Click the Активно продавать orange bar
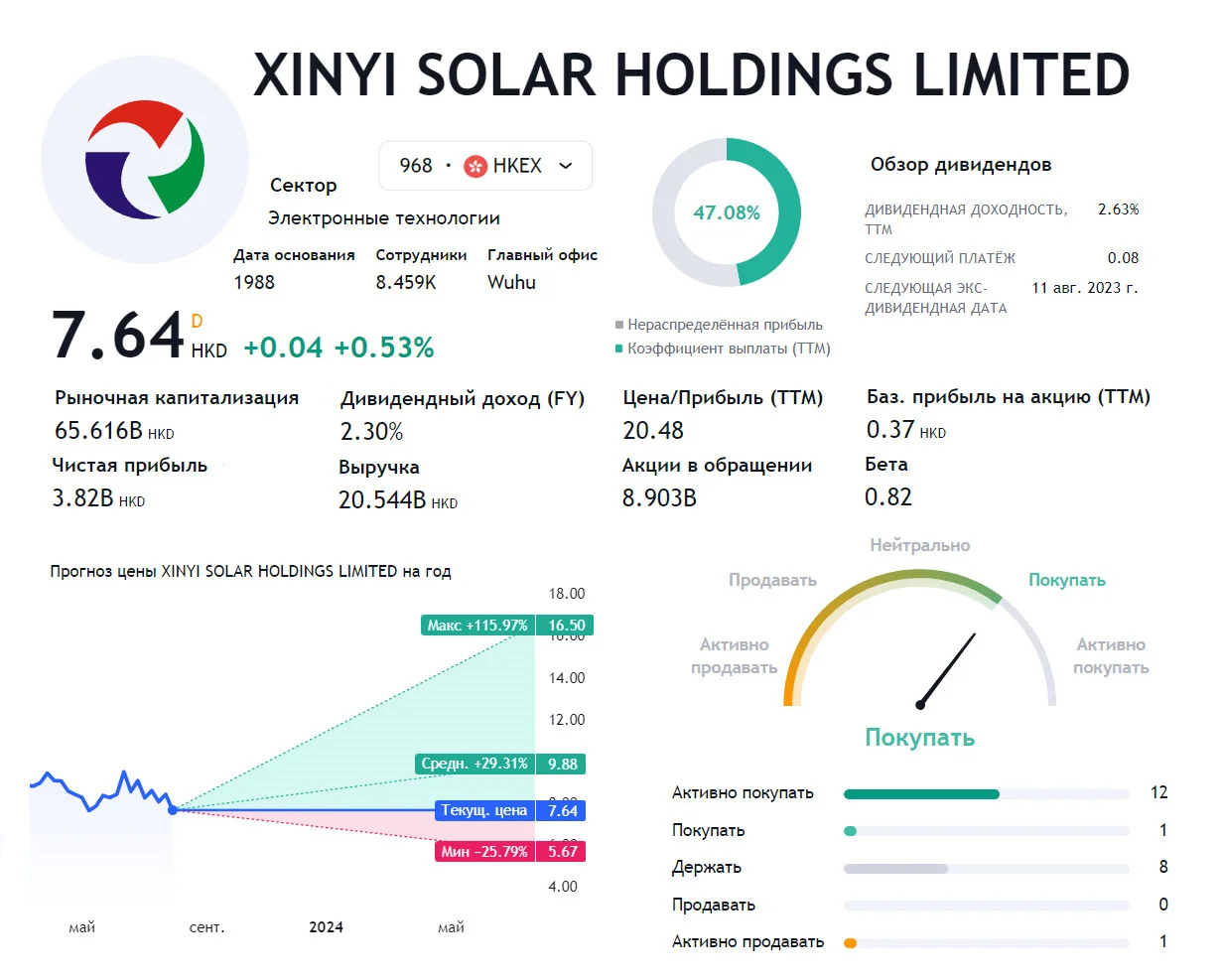The width and height of the screenshot is (1221, 980). click(x=850, y=943)
